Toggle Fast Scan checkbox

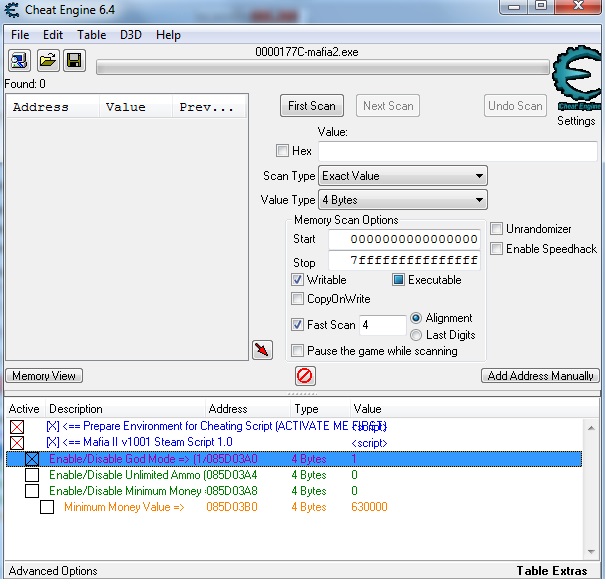click(297, 324)
